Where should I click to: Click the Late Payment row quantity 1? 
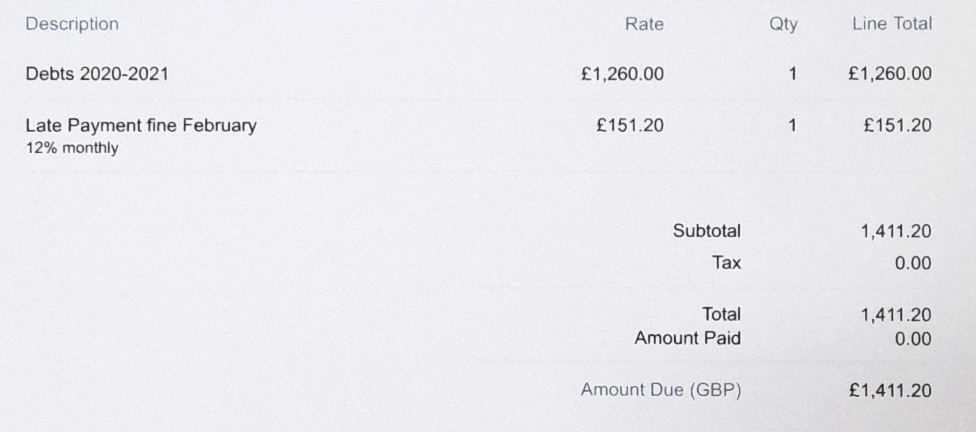[792, 126]
